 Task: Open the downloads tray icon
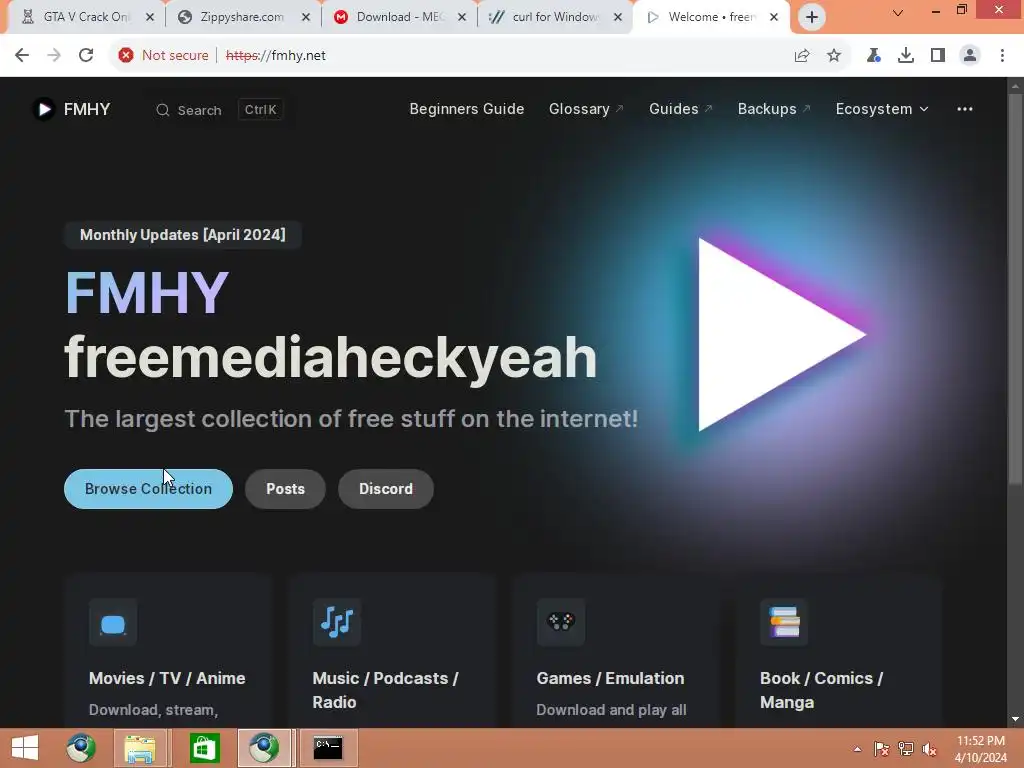coord(906,56)
